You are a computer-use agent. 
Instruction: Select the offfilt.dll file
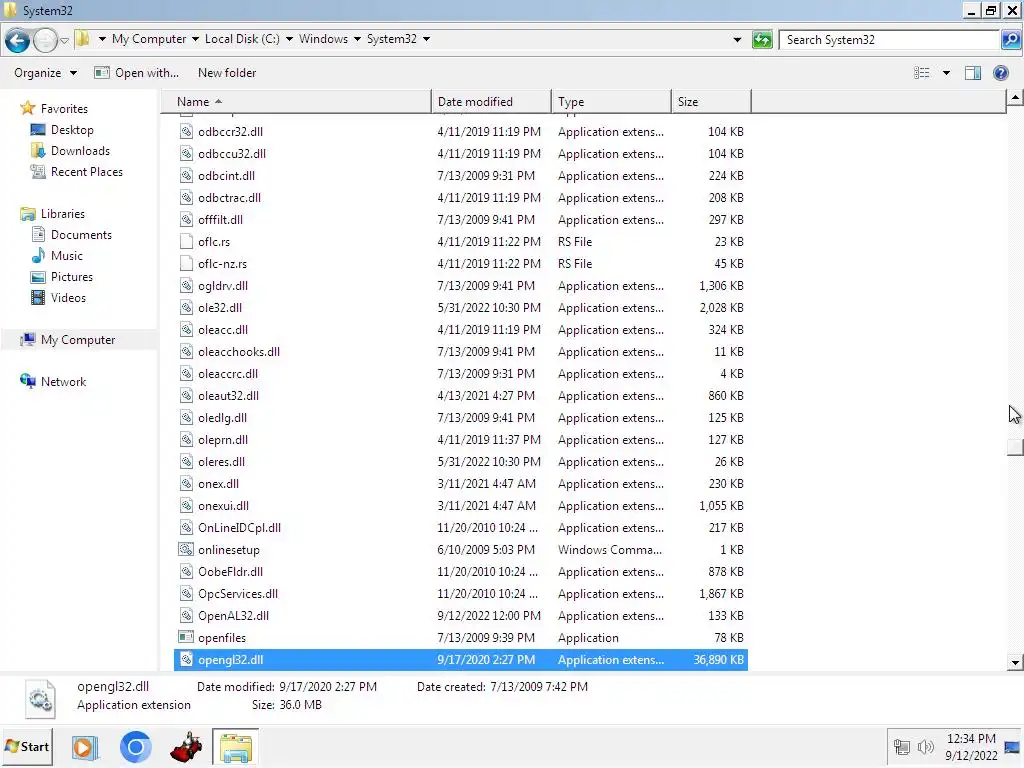461,220
